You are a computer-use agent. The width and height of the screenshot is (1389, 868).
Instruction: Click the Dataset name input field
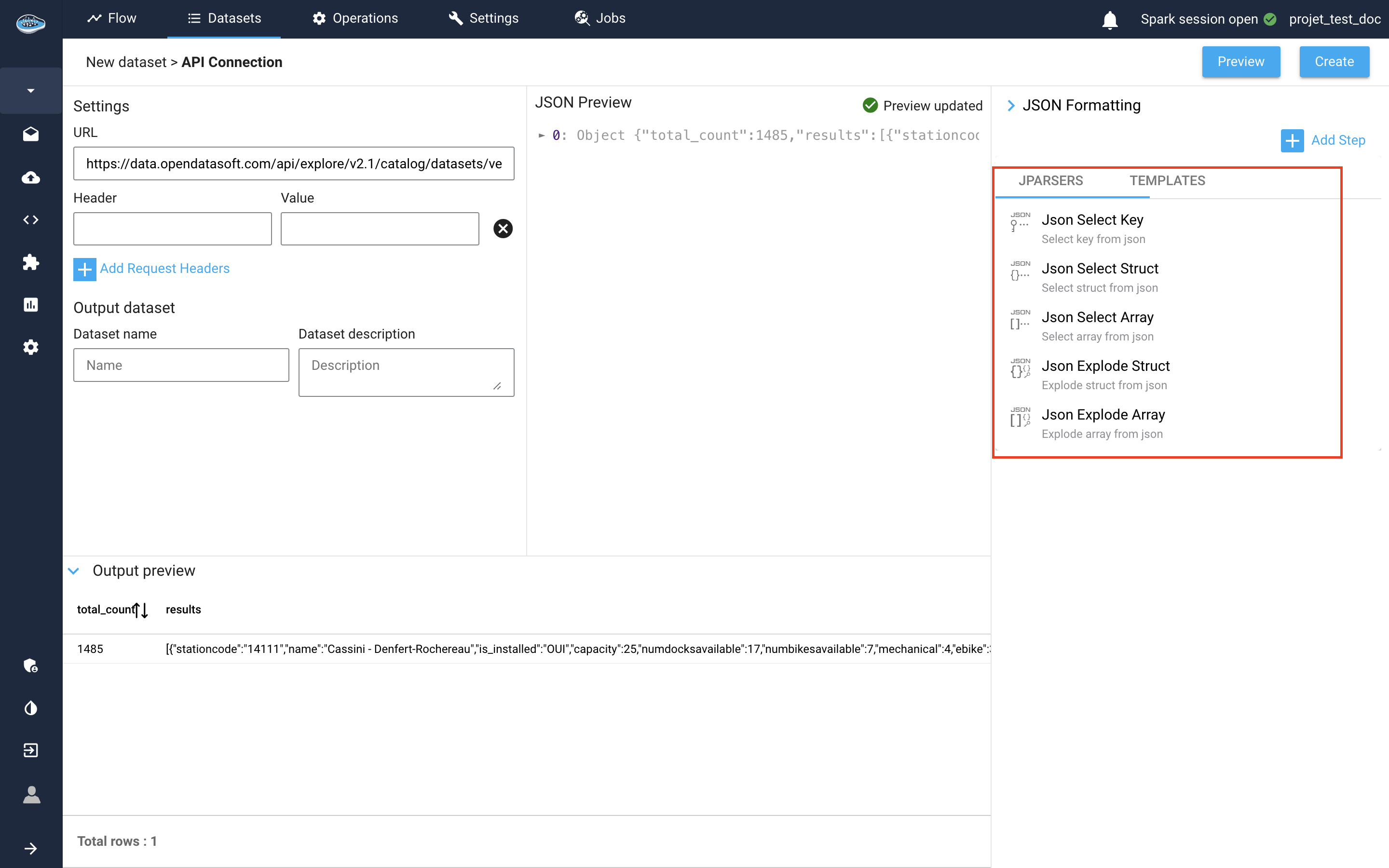[x=181, y=365]
